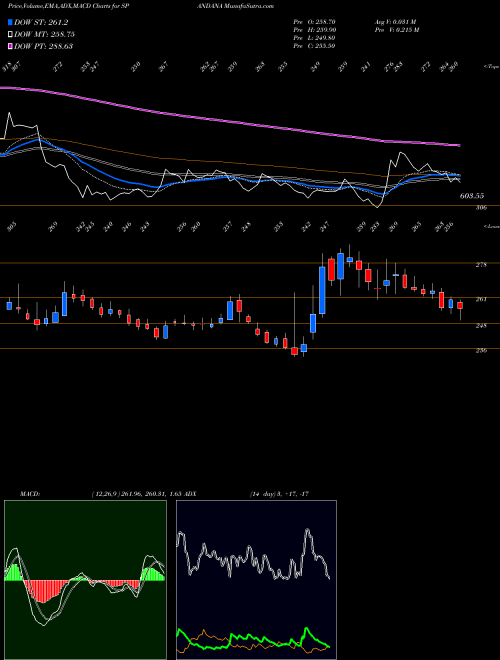This screenshot has width=500, height=660.
Task: Click the magenta long-term moving average line
Action: tap(229, 120)
